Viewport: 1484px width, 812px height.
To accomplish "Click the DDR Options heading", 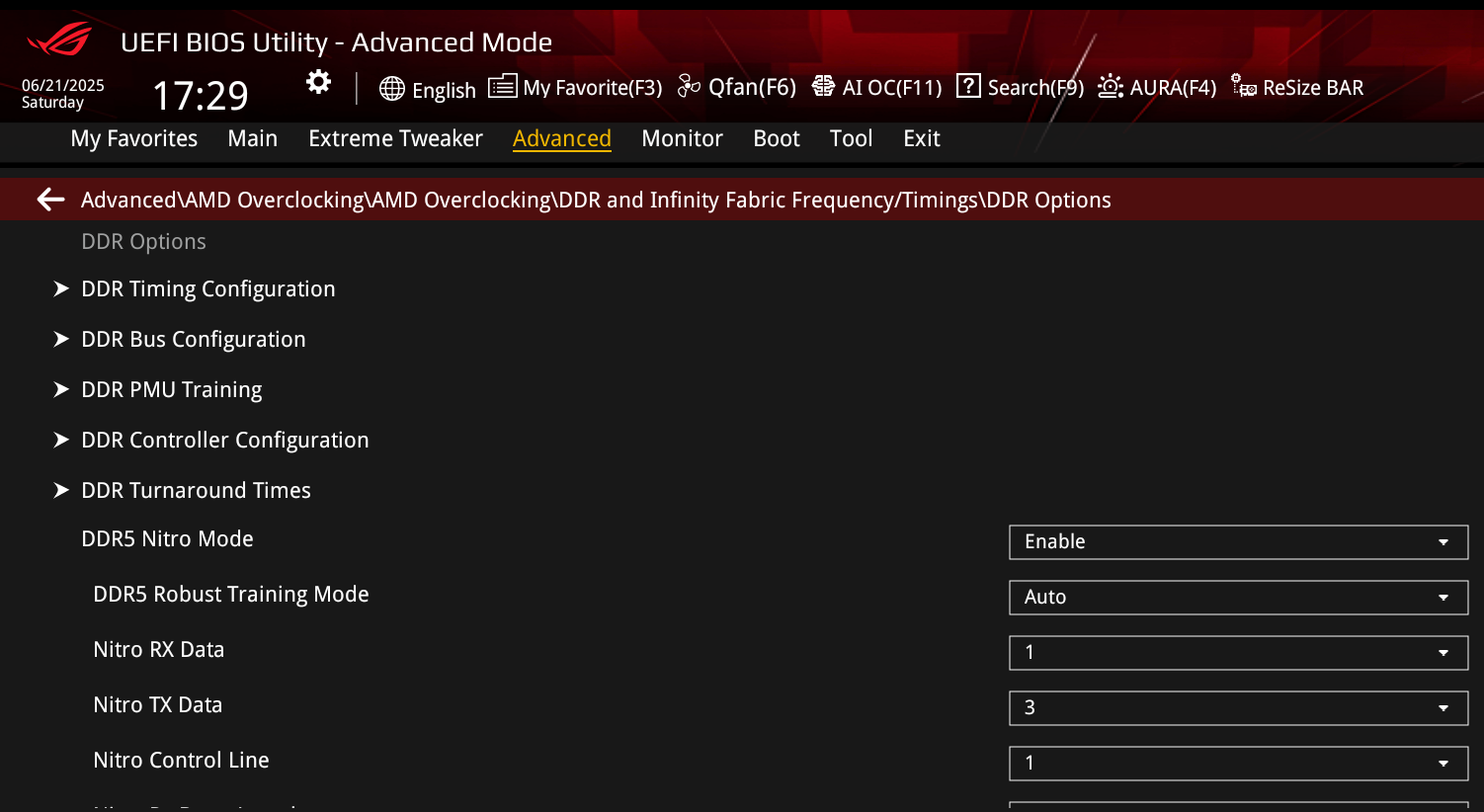I will click(x=143, y=241).
